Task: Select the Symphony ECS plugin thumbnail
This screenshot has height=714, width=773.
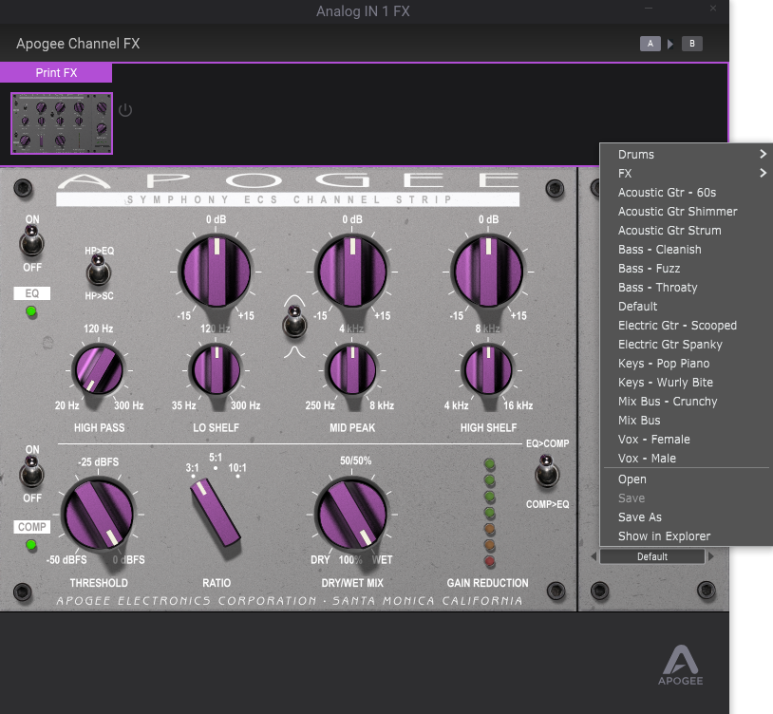Action: [x=62, y=123]
